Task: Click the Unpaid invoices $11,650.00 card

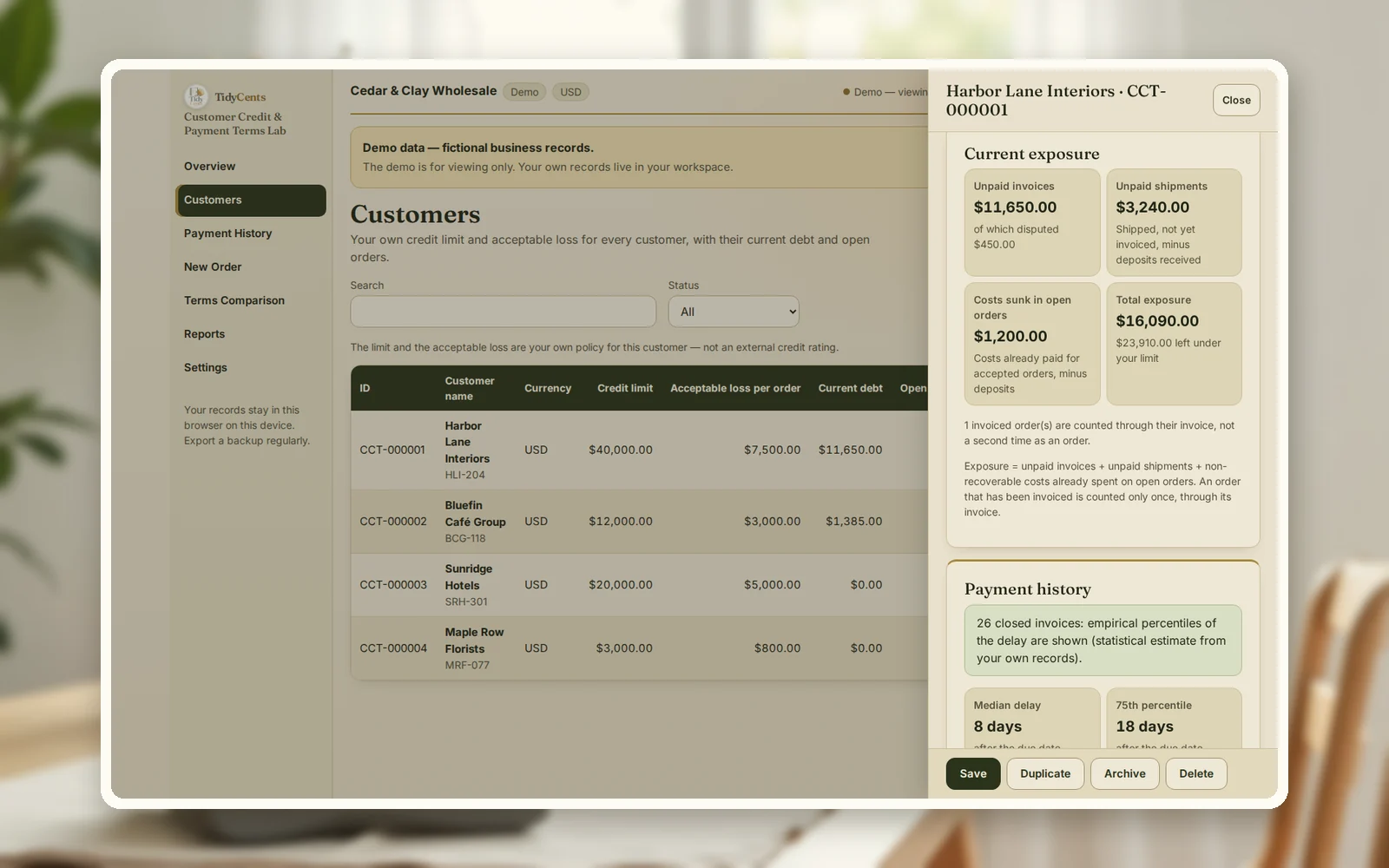Action: click(x=1032, y=223)
